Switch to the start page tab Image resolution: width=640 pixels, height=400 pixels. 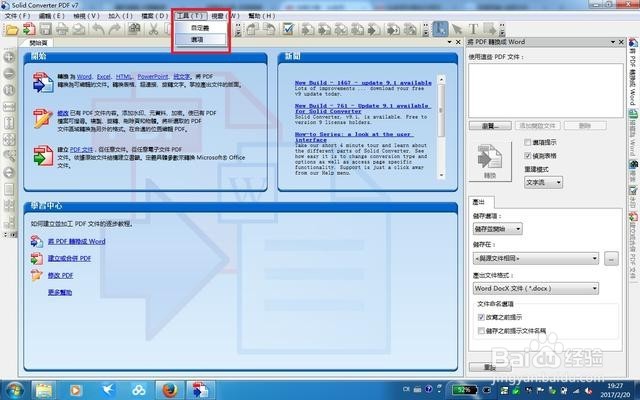tap(38, 43)
